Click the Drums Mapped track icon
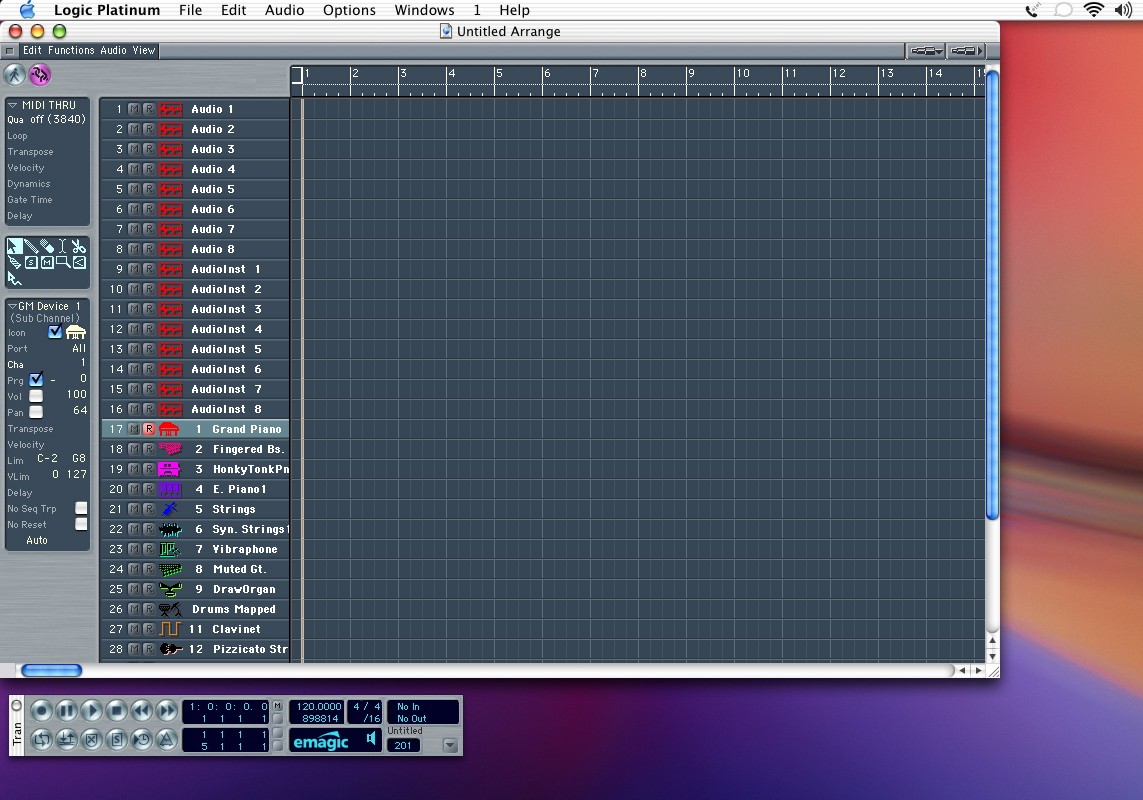 169,609
